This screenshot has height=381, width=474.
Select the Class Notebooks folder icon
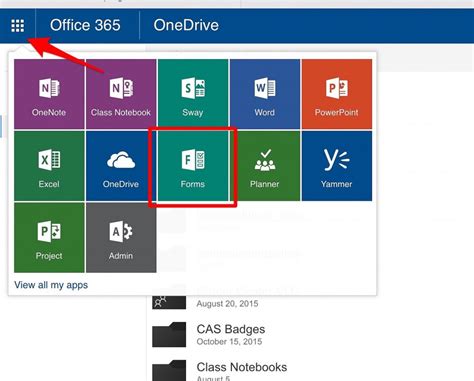click(169, 371)
